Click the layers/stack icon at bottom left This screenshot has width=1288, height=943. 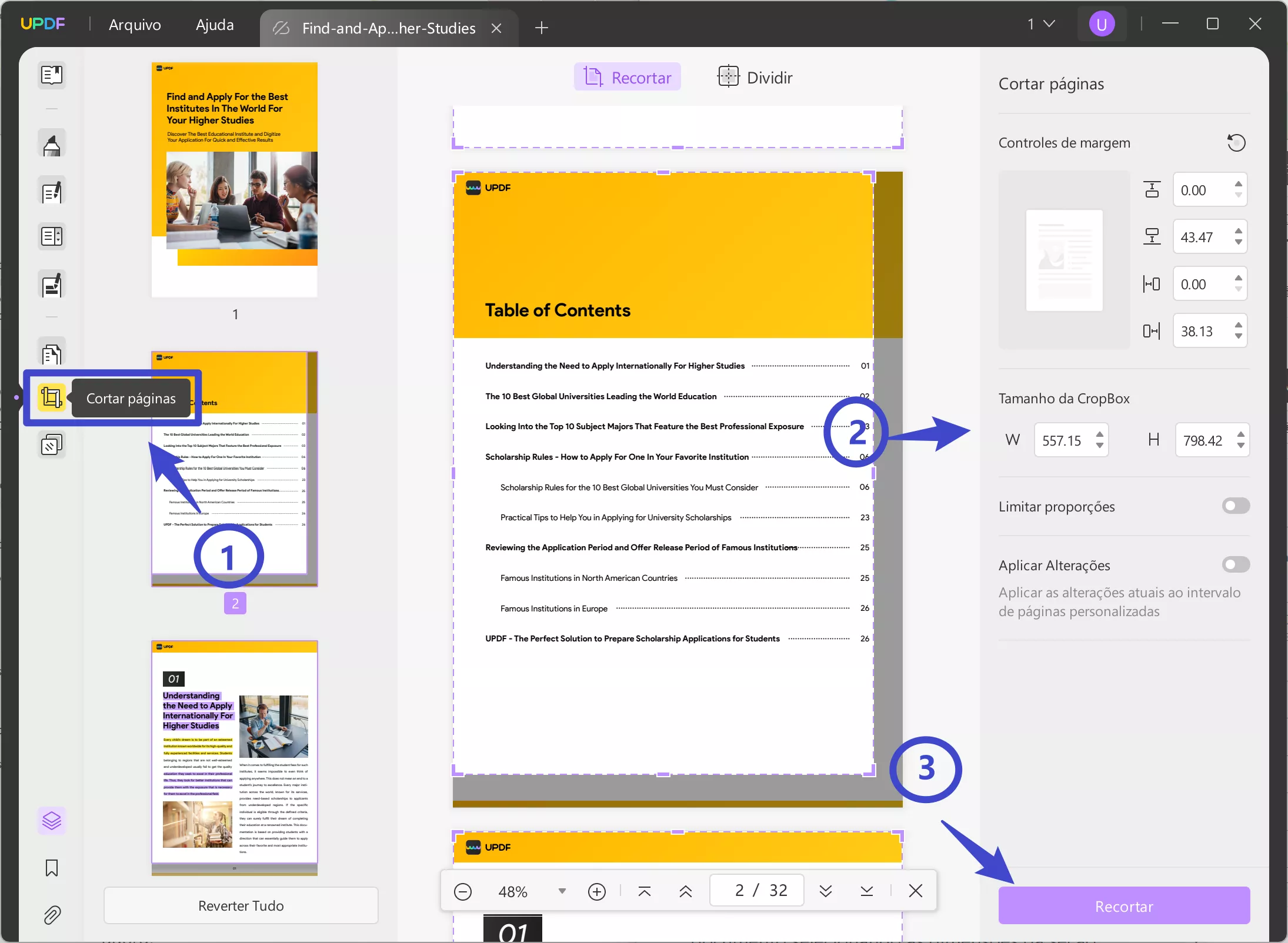51,820
